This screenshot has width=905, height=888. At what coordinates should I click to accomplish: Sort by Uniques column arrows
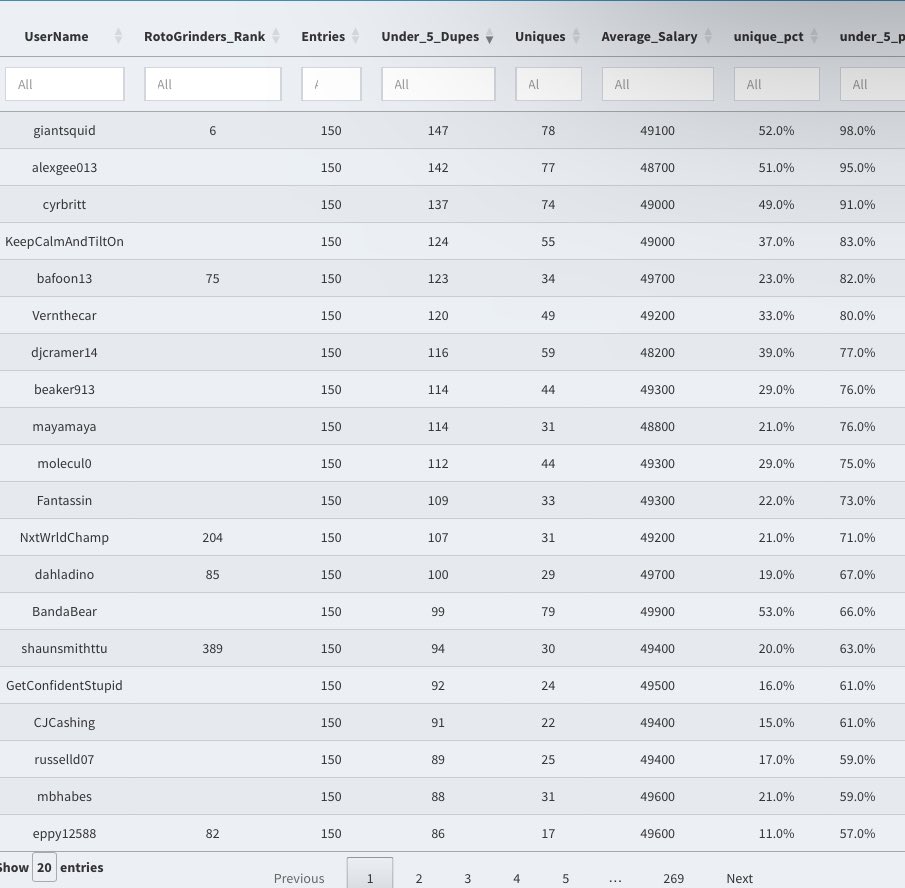pyautogui.click(x=576, y=36)
